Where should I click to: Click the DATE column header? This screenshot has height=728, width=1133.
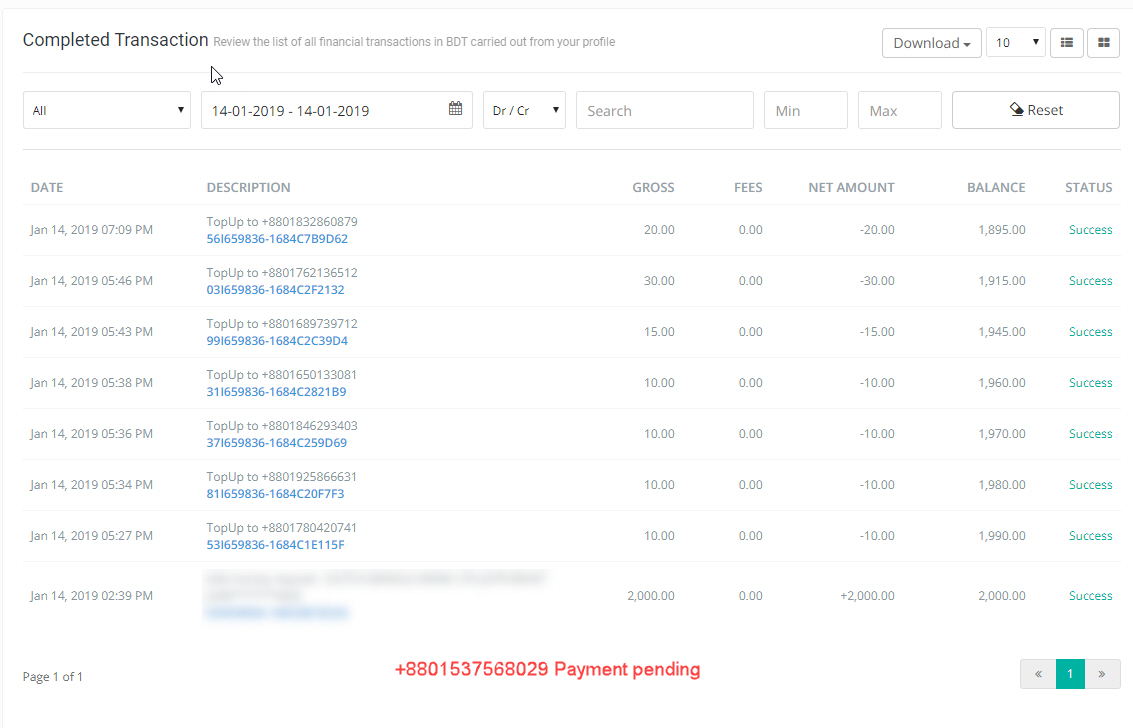point(47,188)
